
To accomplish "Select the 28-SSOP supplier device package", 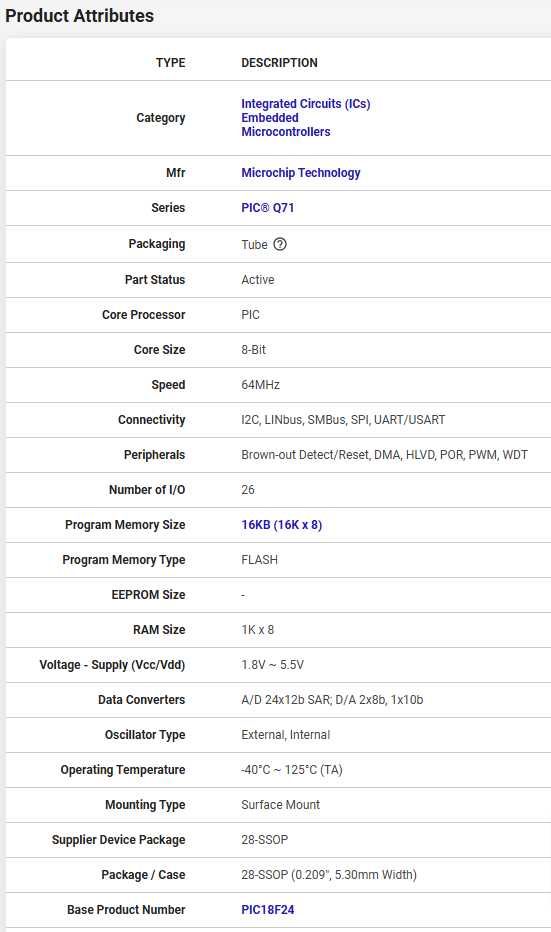I will (265, 839).
